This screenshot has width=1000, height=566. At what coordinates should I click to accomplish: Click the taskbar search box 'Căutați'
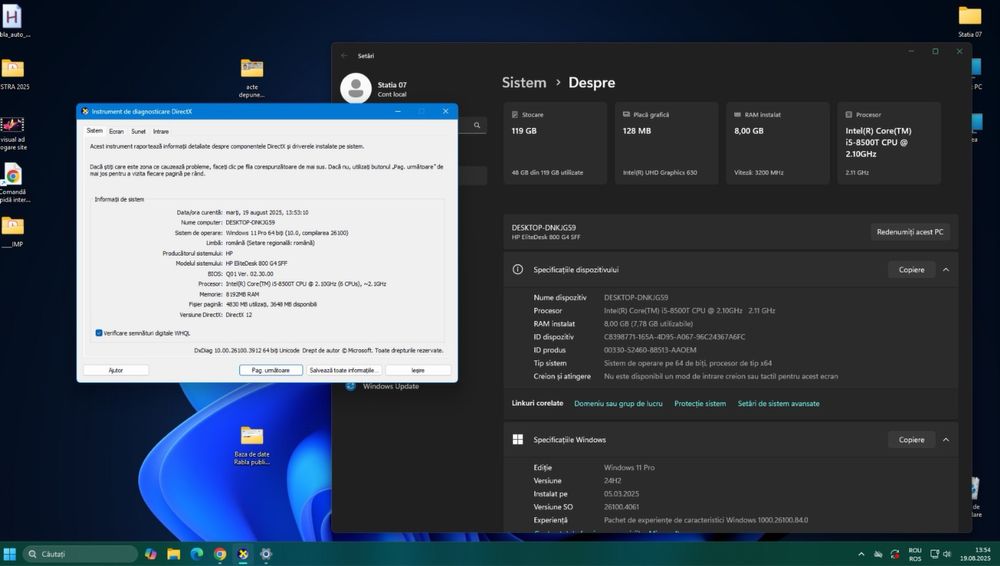click(x=80, y=554)
